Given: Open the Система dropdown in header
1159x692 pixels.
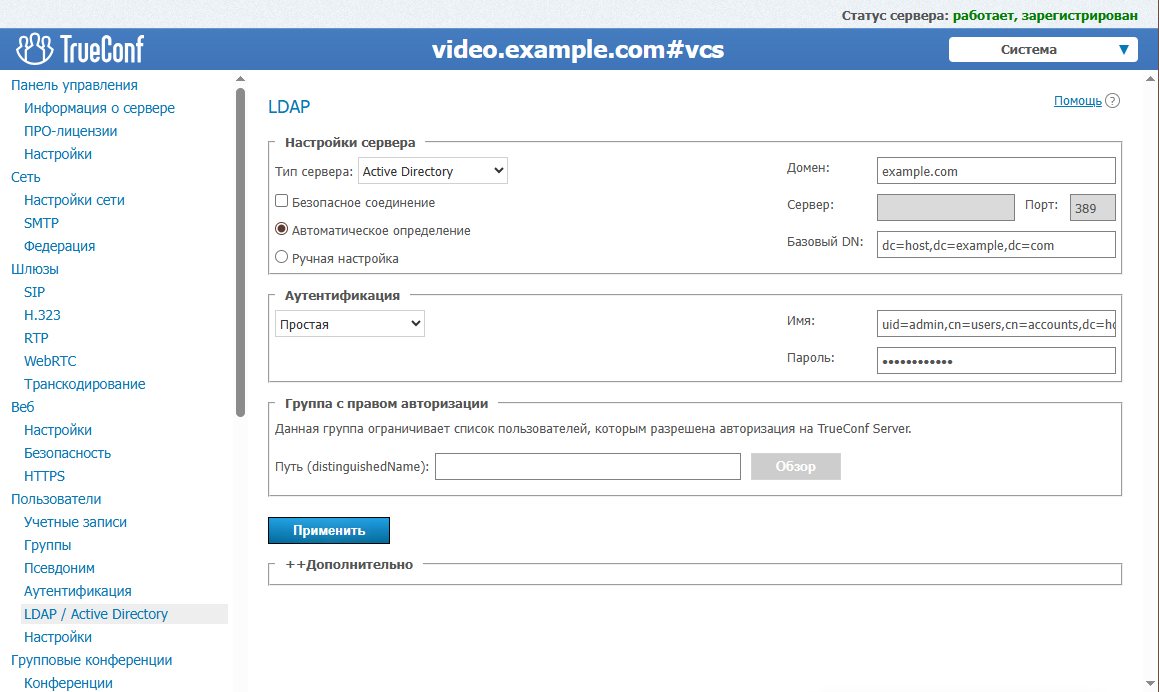Looking at the screenshot, I should coord(1042,50).
